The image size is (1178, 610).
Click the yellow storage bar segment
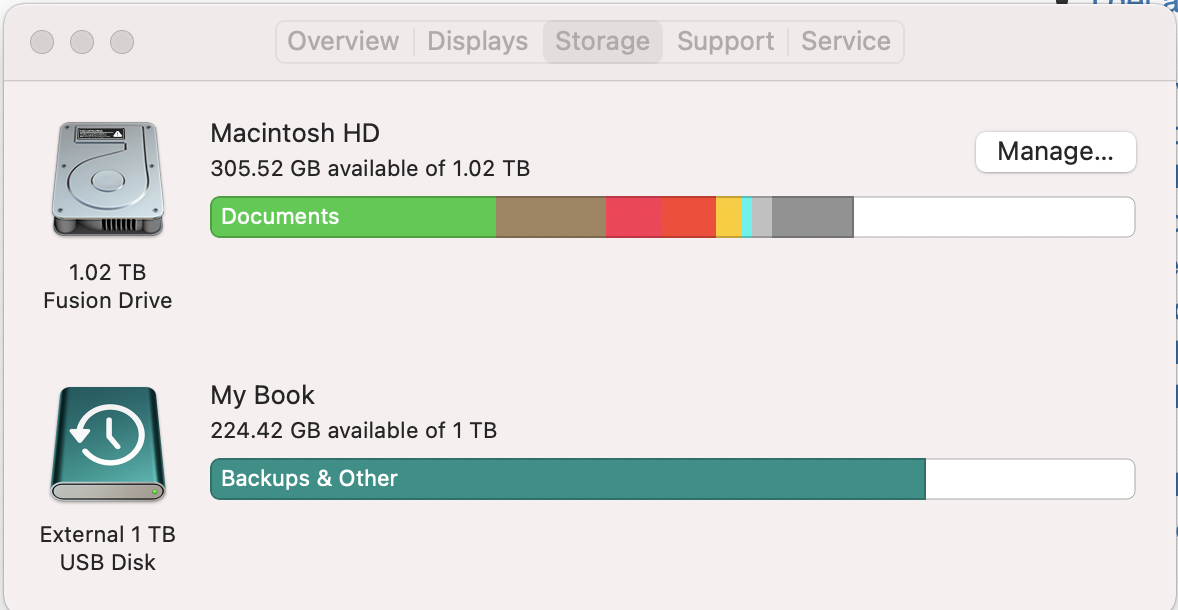(729, 217)
